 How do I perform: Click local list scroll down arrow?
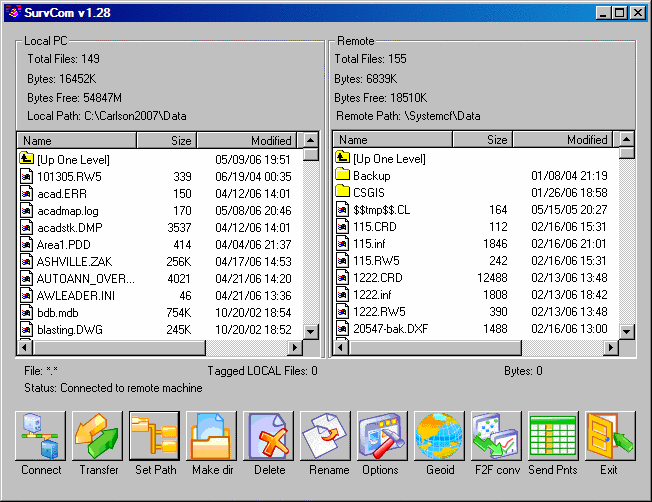311,332
